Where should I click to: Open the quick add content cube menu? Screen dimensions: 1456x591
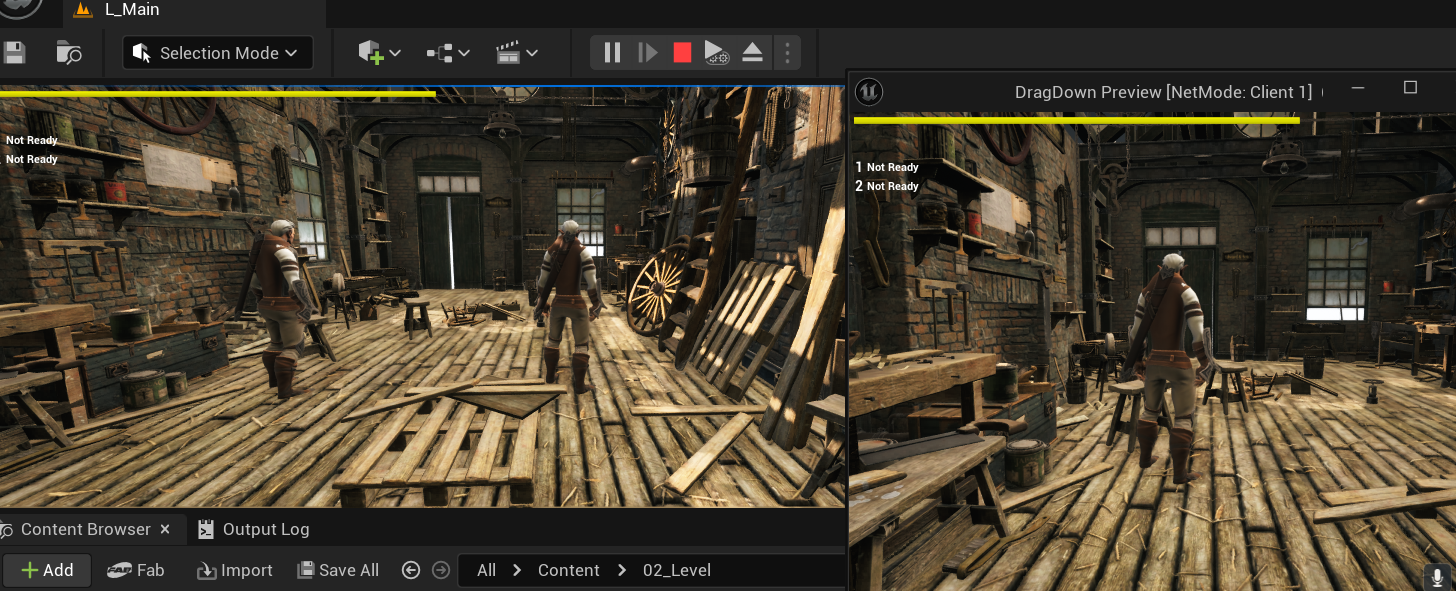point(380,53)
